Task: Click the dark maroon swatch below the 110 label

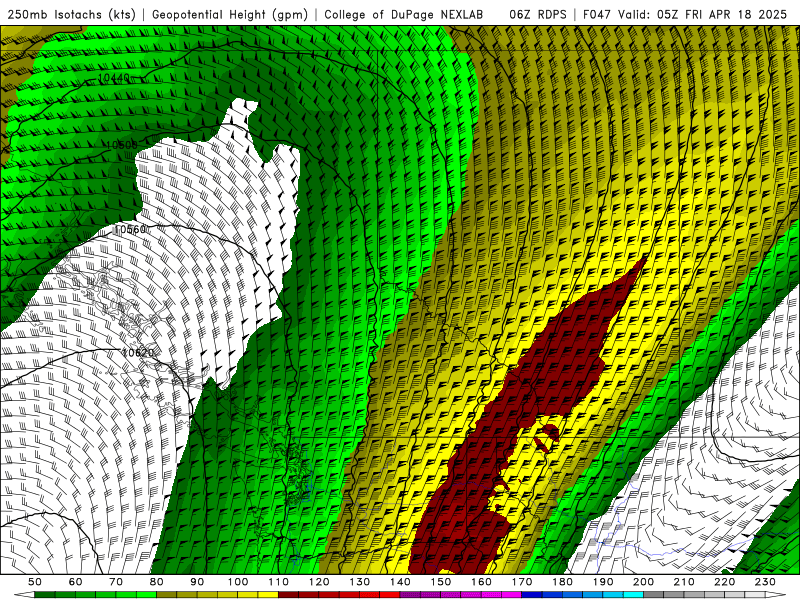Action: [x=288, y=595]
